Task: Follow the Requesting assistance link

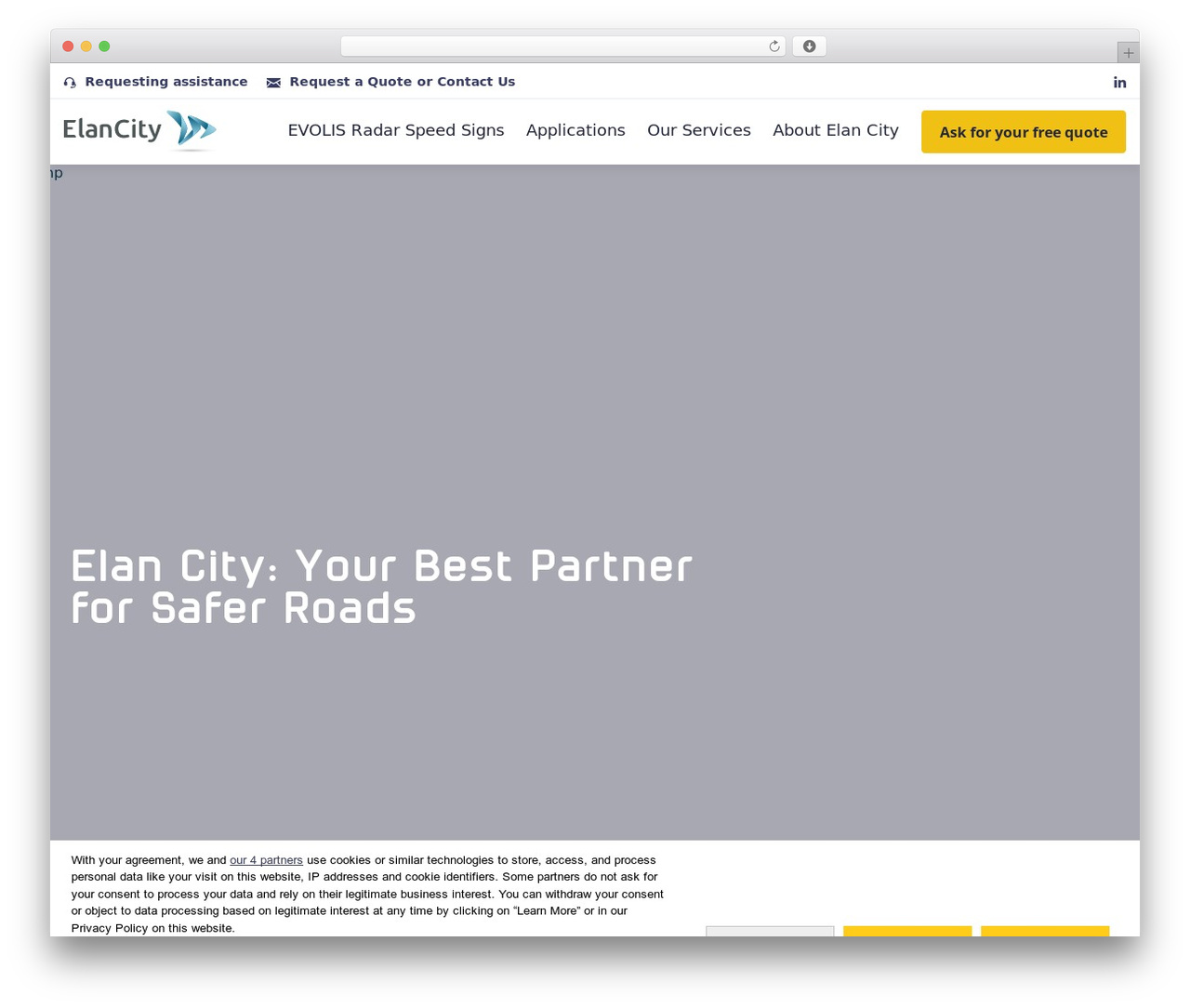Action: tap(166, 82)
